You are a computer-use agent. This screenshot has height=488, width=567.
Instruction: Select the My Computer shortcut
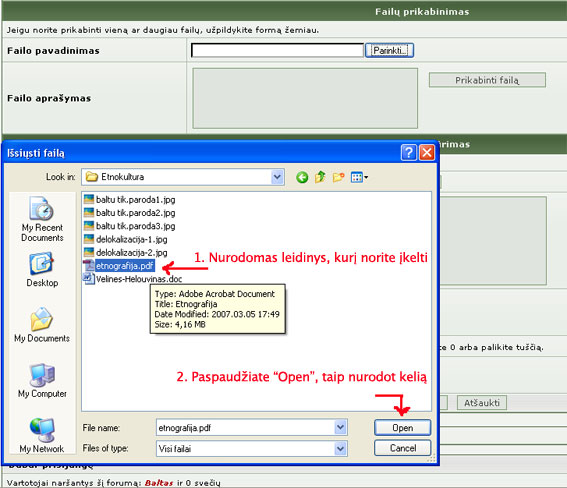[42, 380]
